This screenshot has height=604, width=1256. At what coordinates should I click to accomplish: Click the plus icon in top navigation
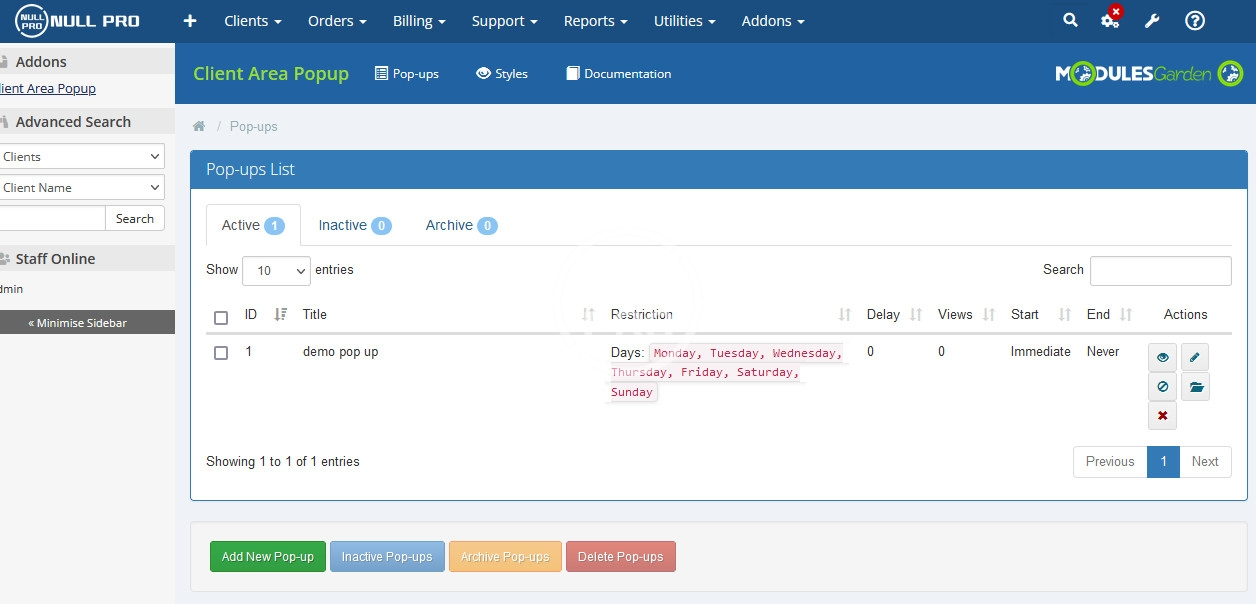(190, 21)
